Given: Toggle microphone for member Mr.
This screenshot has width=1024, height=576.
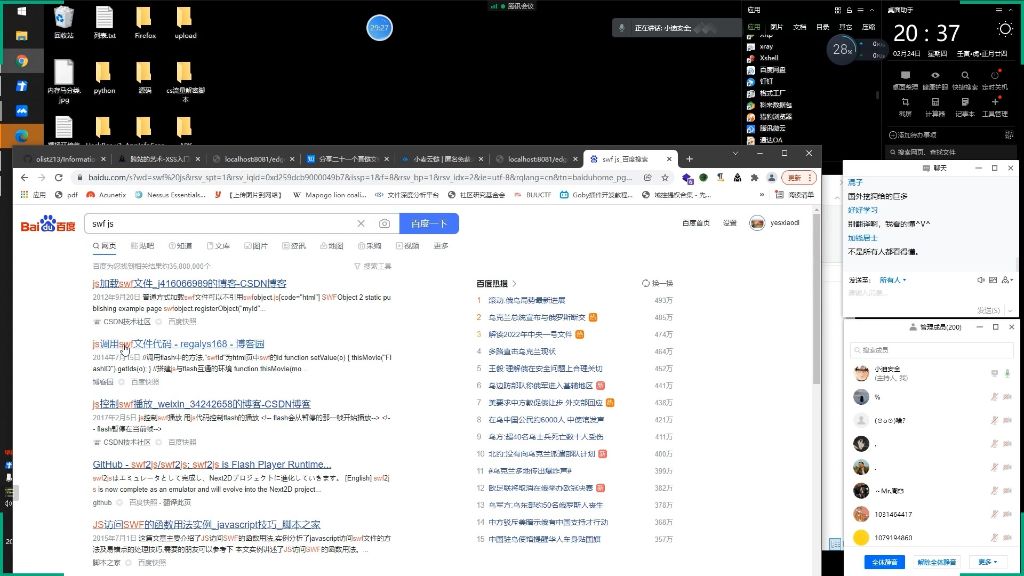Looking at the screenshot, I should pyautogui.click(x=994, y=491).
